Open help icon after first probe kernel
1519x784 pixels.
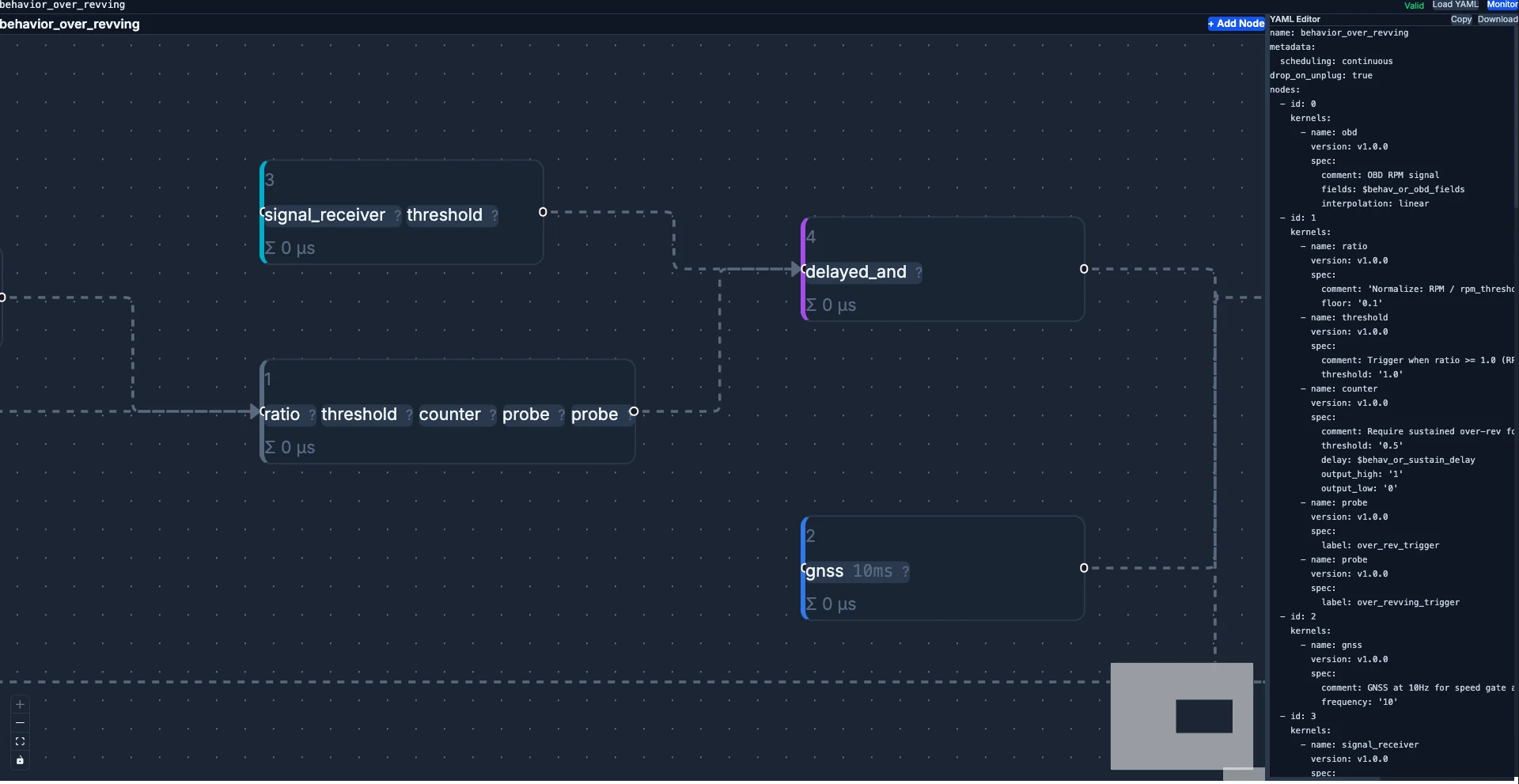pos(561,415)
